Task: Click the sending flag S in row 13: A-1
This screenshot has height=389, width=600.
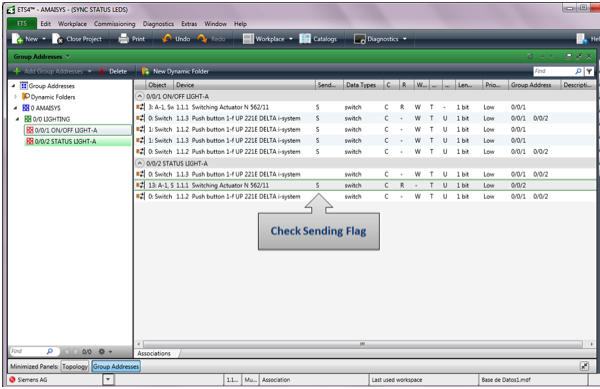Action: (318, 185)
